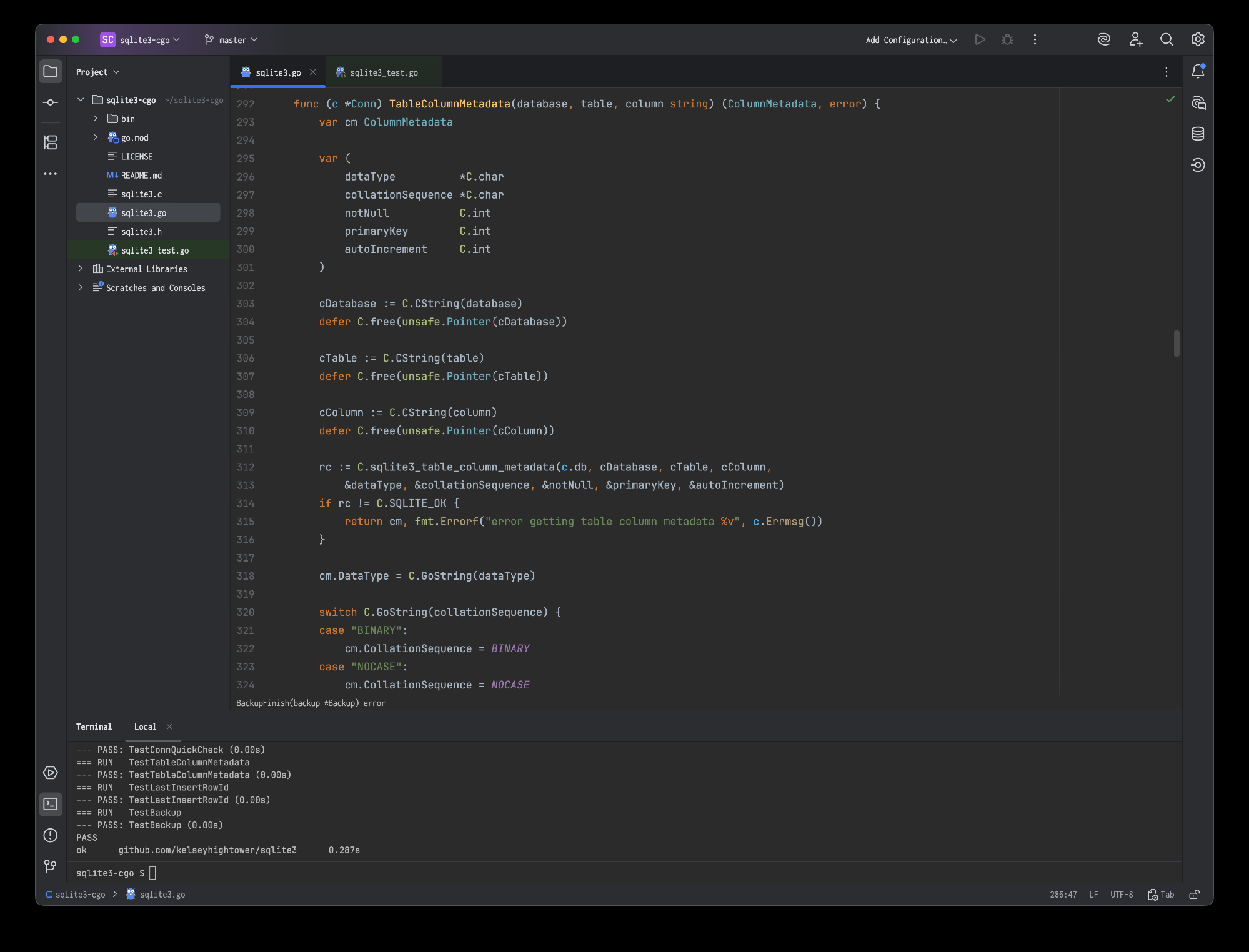Viewport: 1249px width, 952px height.
Task: Open the AI Assistant chat icon
Action: pos(1197,103)
